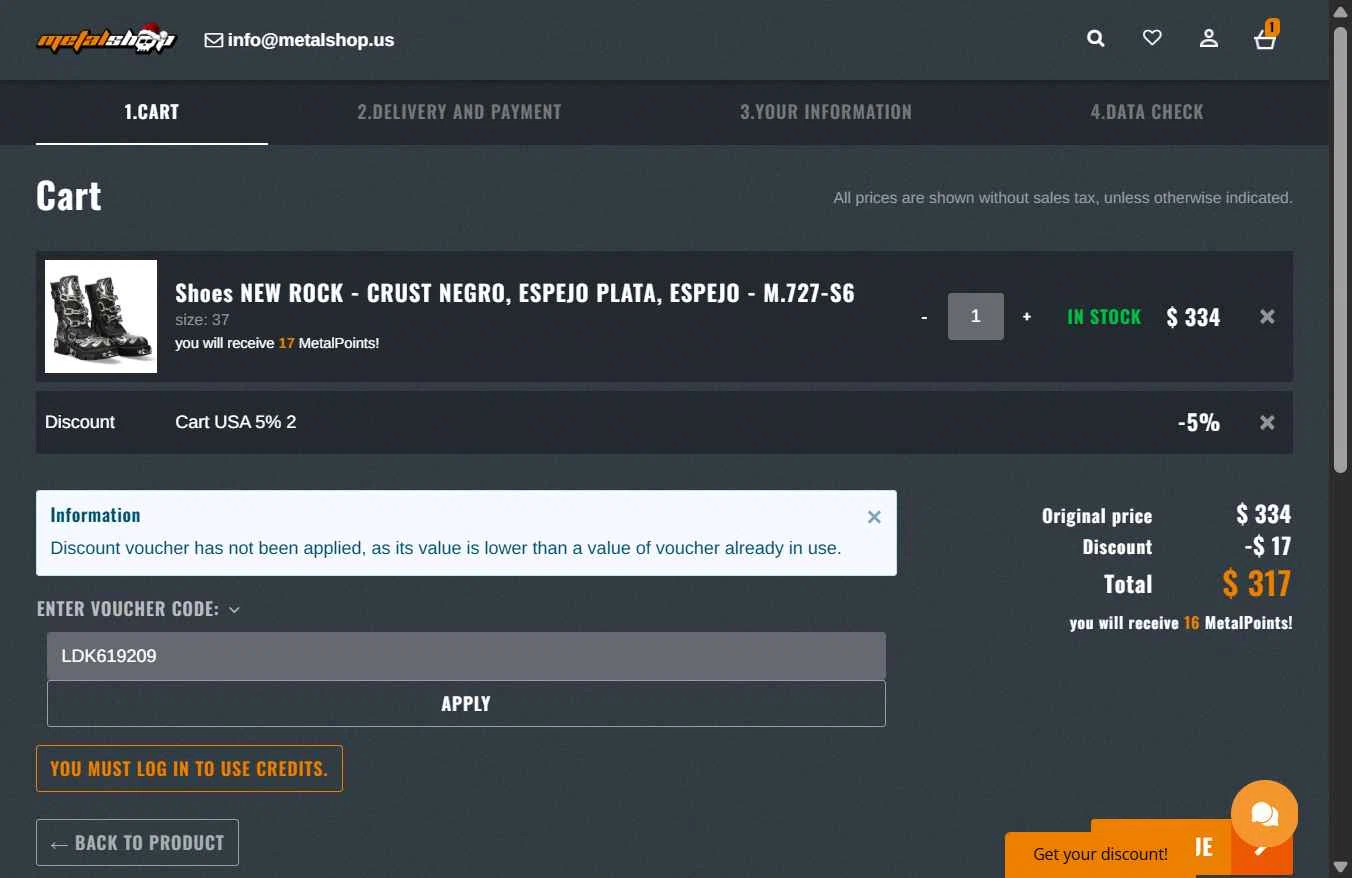Click the quantity field showing 1
Viewport: 1352px width, 878px height.
point(976,316)
